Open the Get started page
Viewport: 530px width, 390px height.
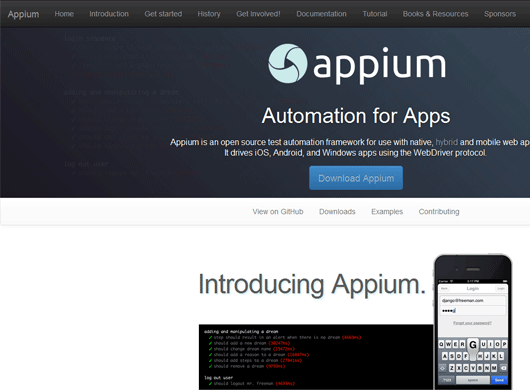click(163, 14)
